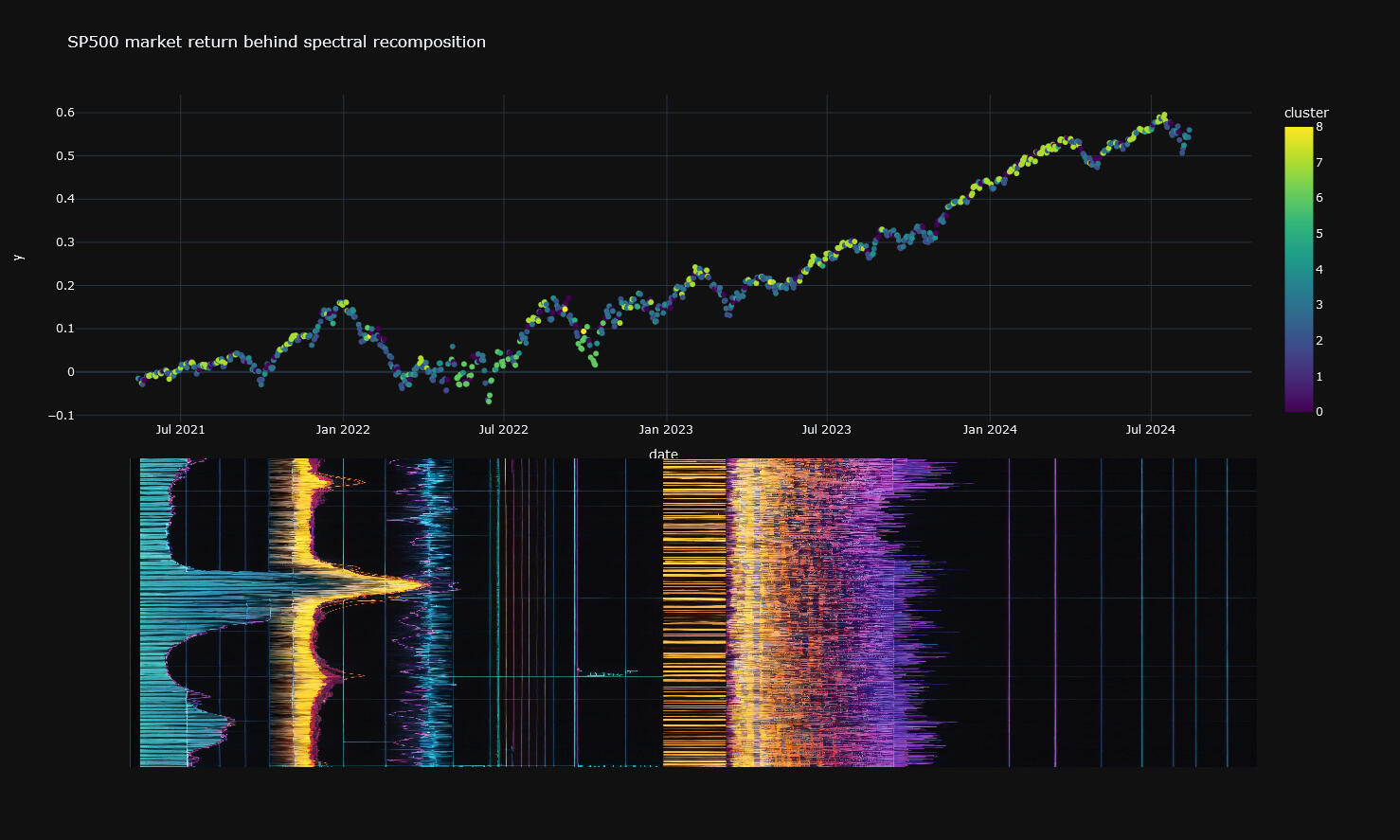Select the colorbar tick label '0'

[x=1318, y=411]
